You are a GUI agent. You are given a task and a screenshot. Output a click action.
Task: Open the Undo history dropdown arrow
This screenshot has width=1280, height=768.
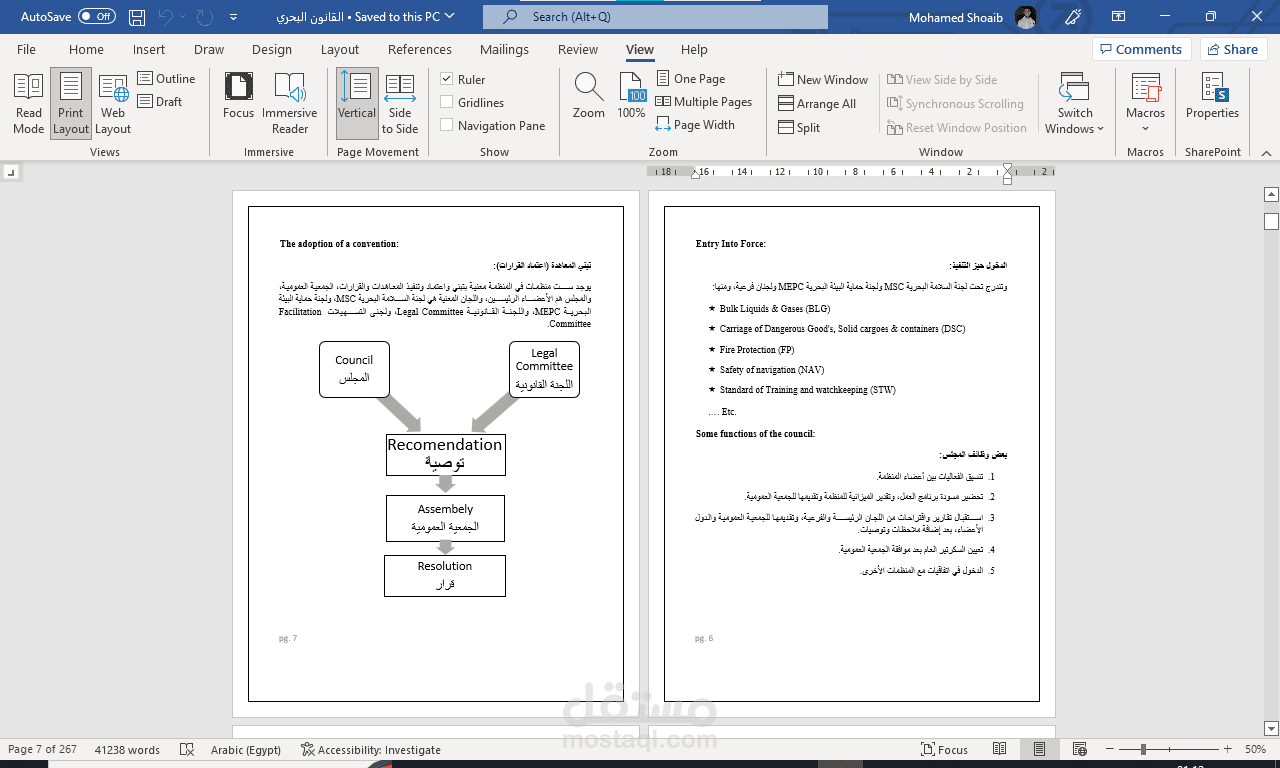click(183, 17)
